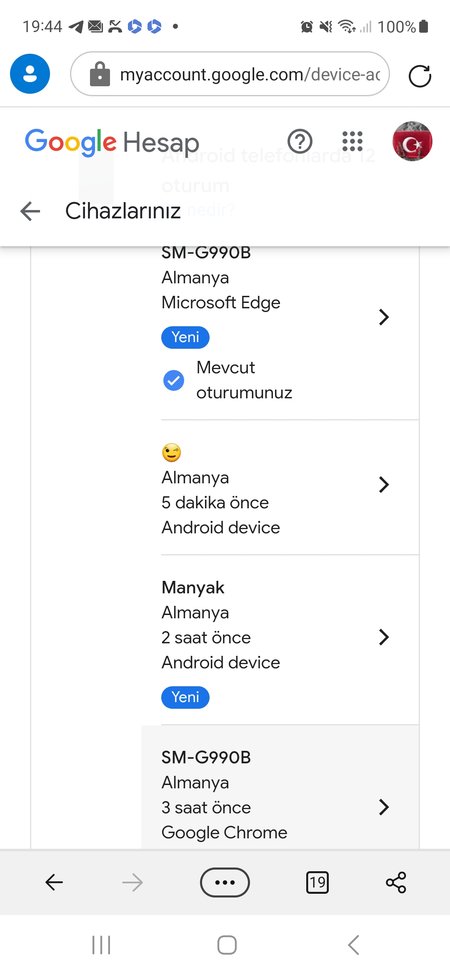Viewport: 450px width, 975px height.
Task: Go back from Cihazlarınız using arrow
Action: point(30,211)
